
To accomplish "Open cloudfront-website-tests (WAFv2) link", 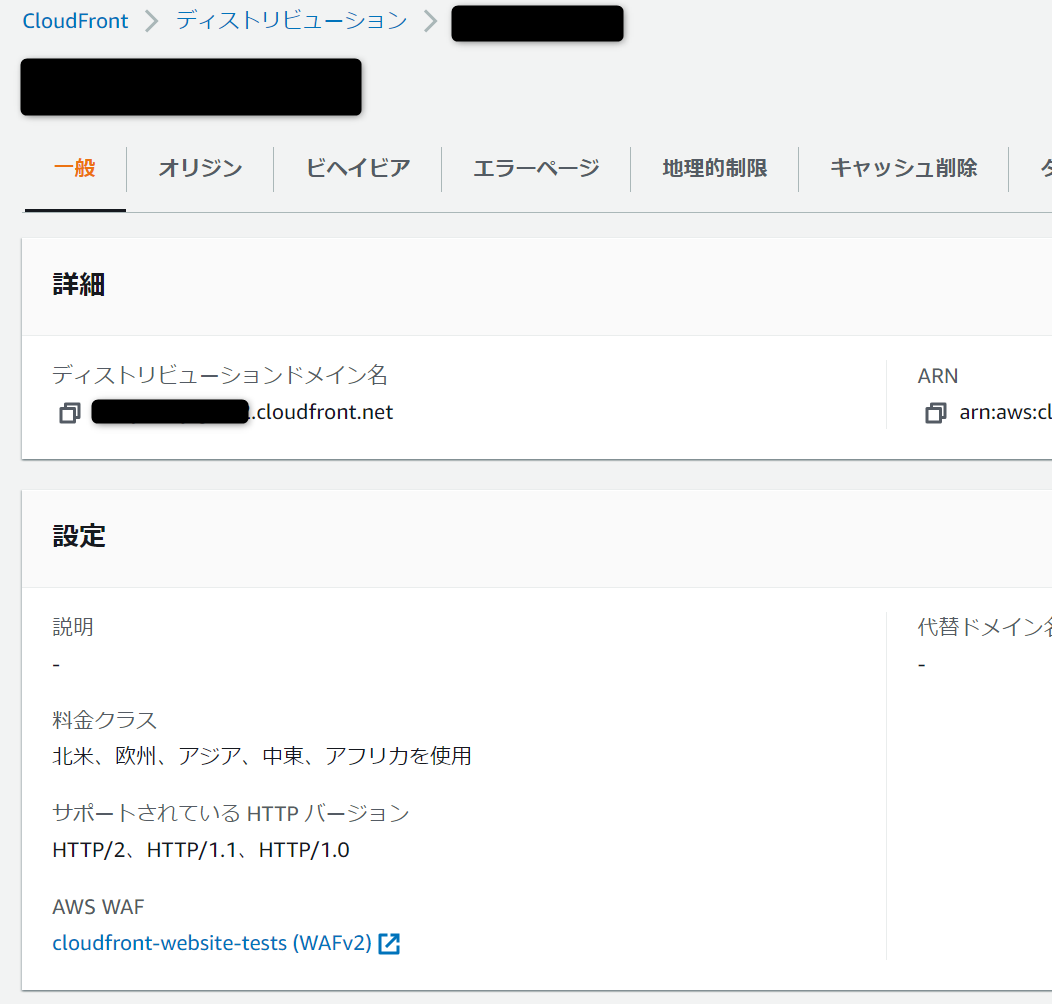I will tap(210, 942).
